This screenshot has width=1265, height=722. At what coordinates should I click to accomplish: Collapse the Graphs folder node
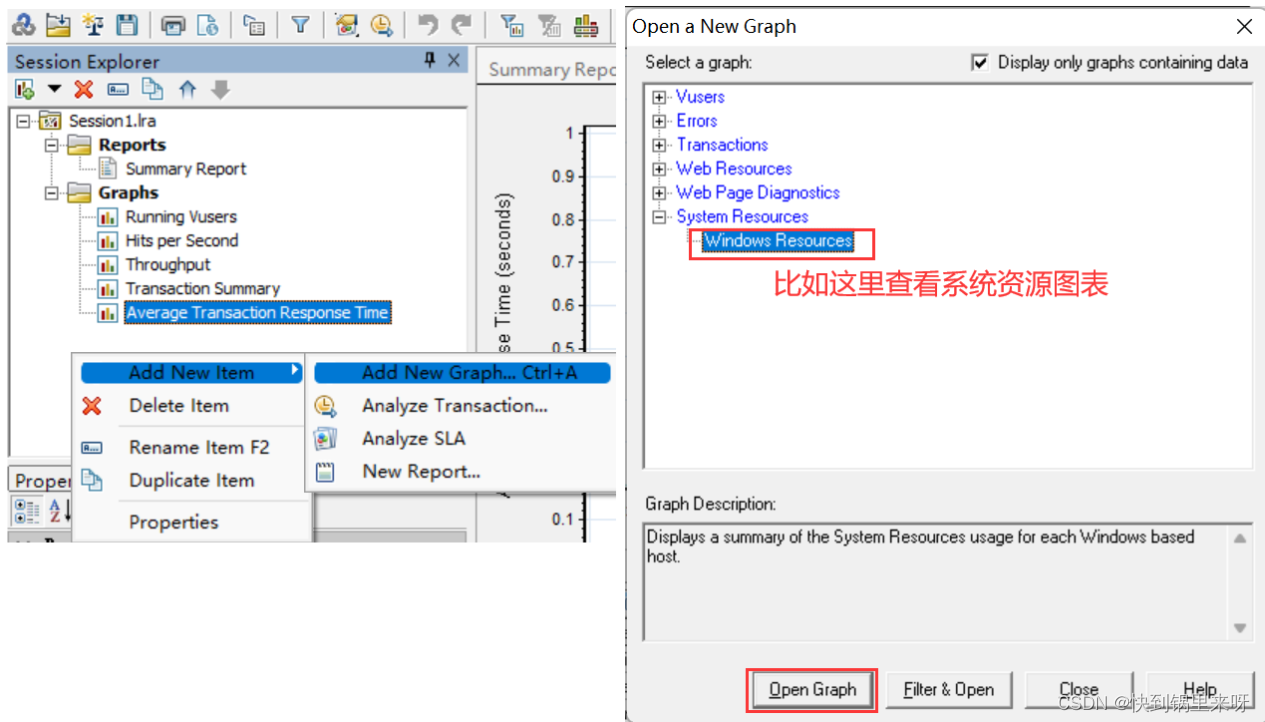tap(51, 193)
